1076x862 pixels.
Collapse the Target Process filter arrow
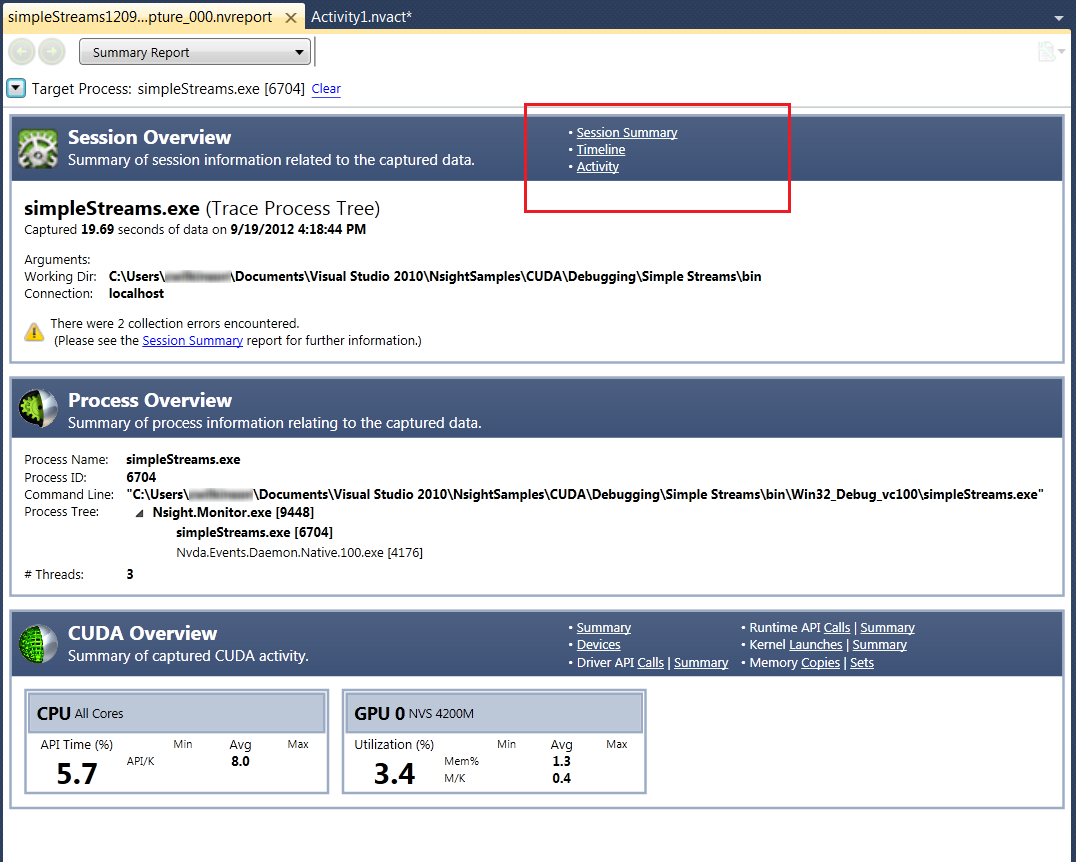coord(16,88)
